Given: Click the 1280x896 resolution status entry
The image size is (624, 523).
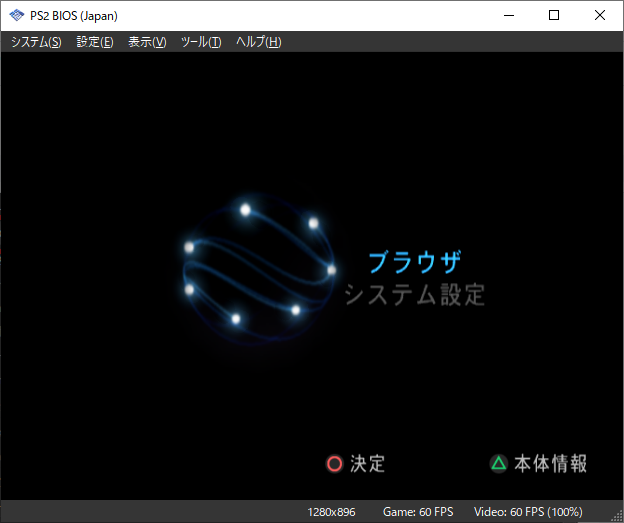Looking at the screenshot, I should pos(331,512).
